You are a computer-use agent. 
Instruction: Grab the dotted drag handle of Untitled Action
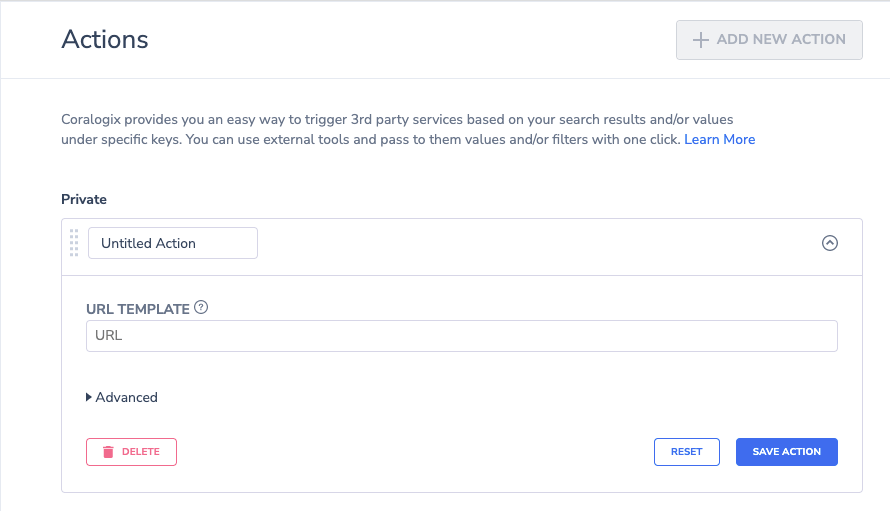click(x=74, y=243)
